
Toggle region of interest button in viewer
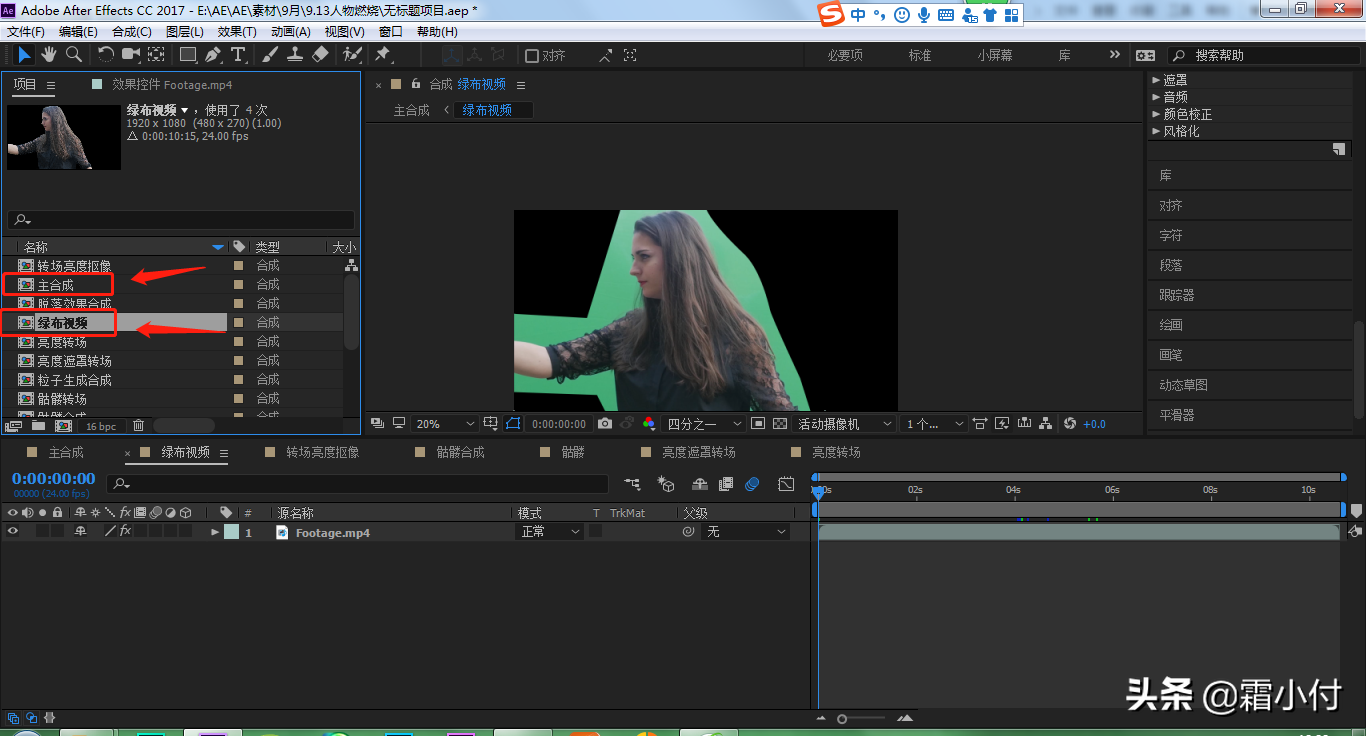[758, 424]
